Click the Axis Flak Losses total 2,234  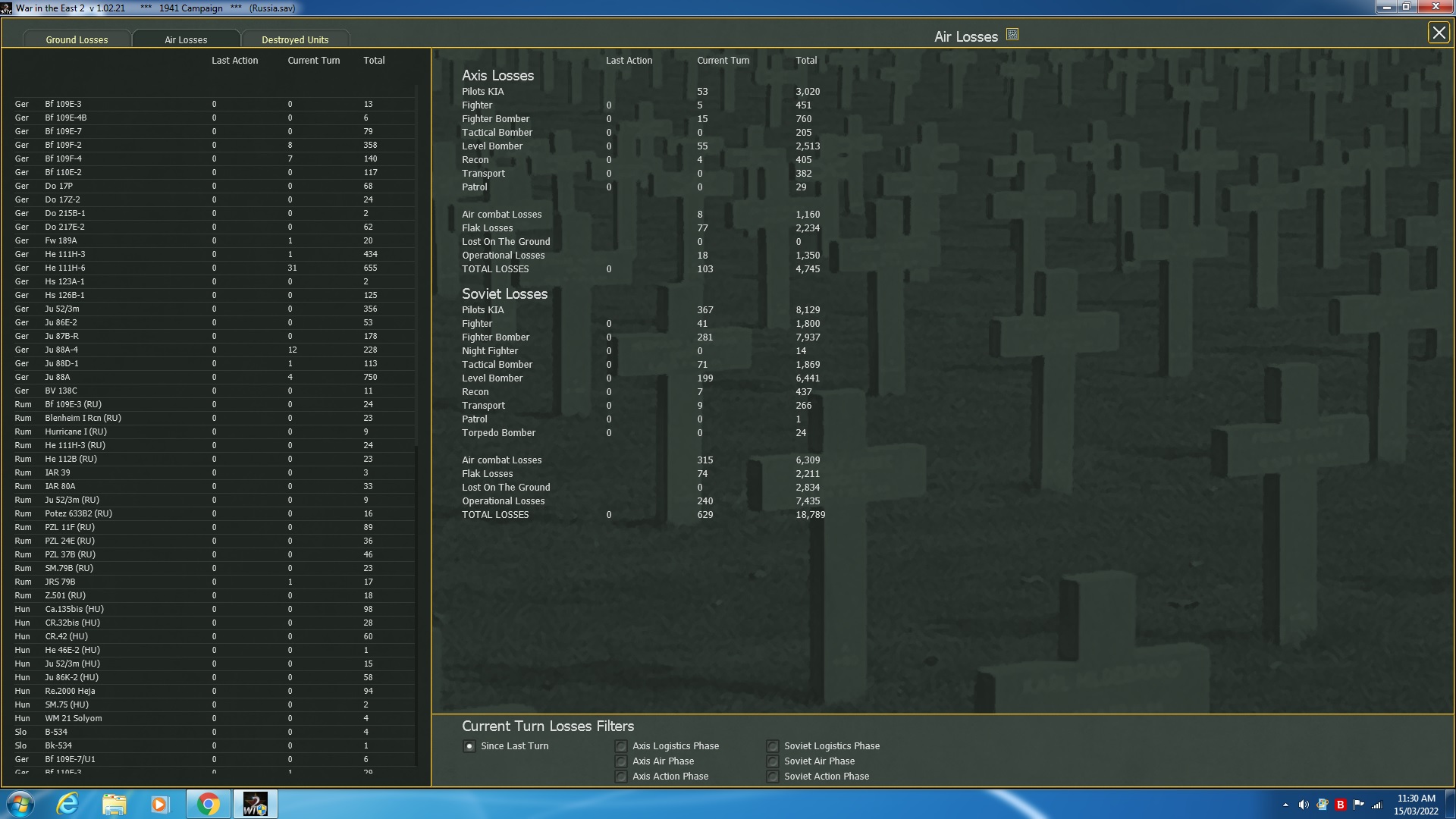pyautogui.click(x=808, y=228)
